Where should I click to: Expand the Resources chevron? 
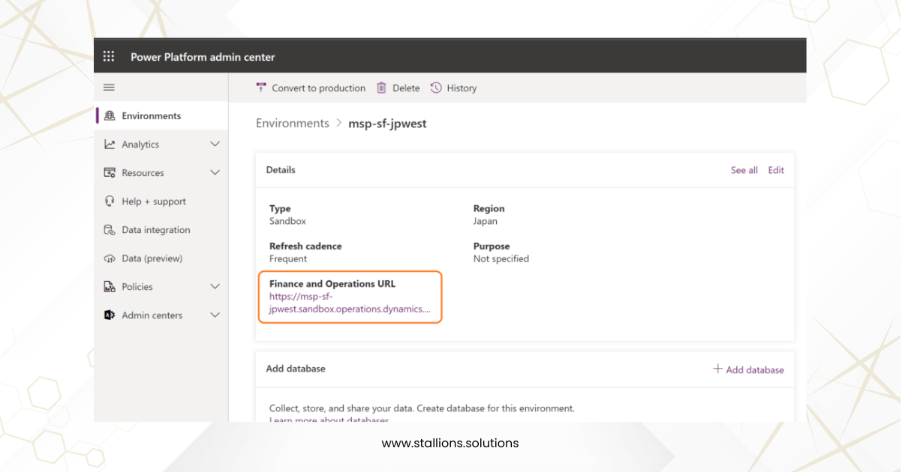tap(214, 173)
